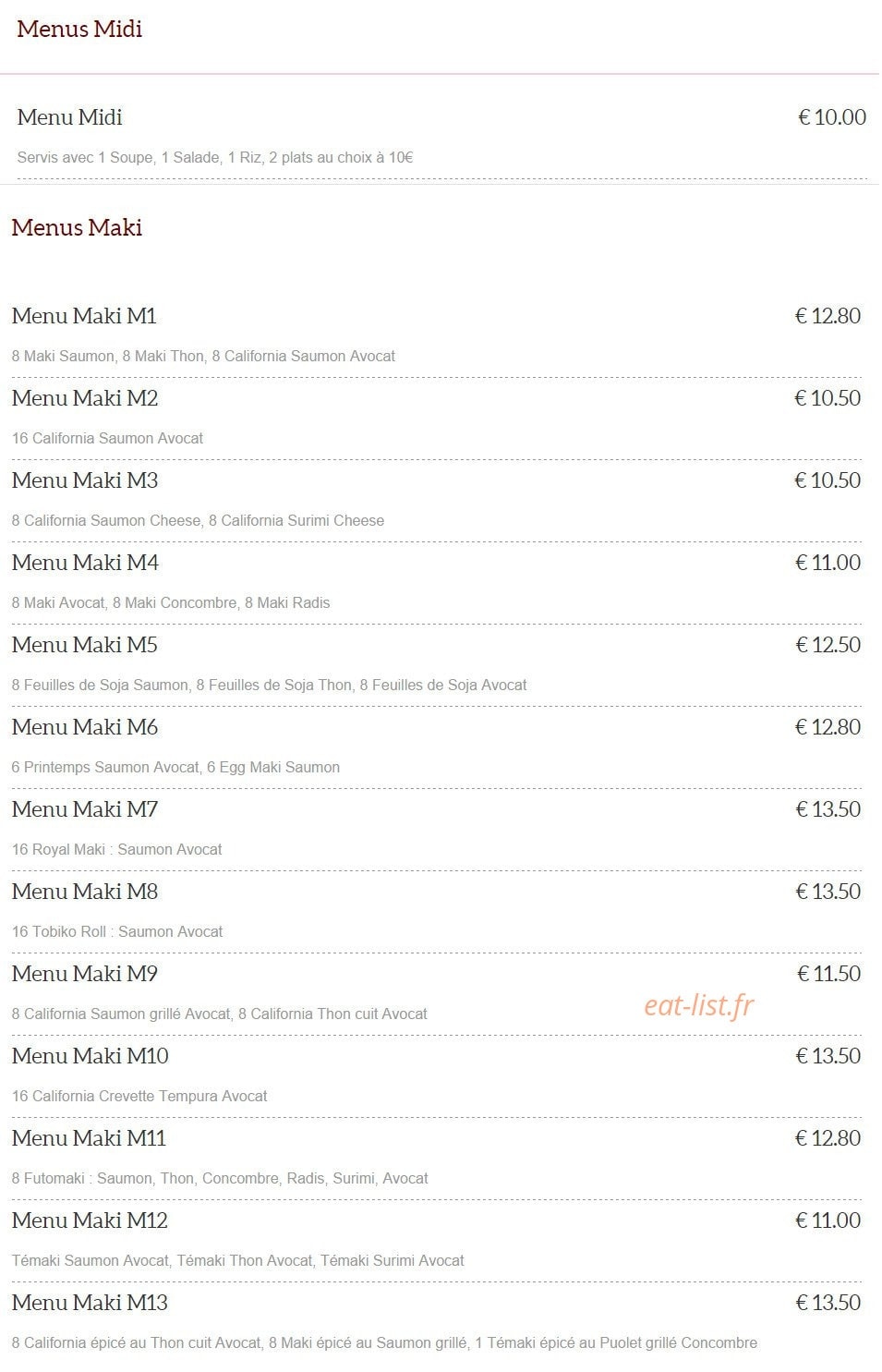Open the Menu Maki M13 item
882x1372 pixels.
click(90, 1303)
